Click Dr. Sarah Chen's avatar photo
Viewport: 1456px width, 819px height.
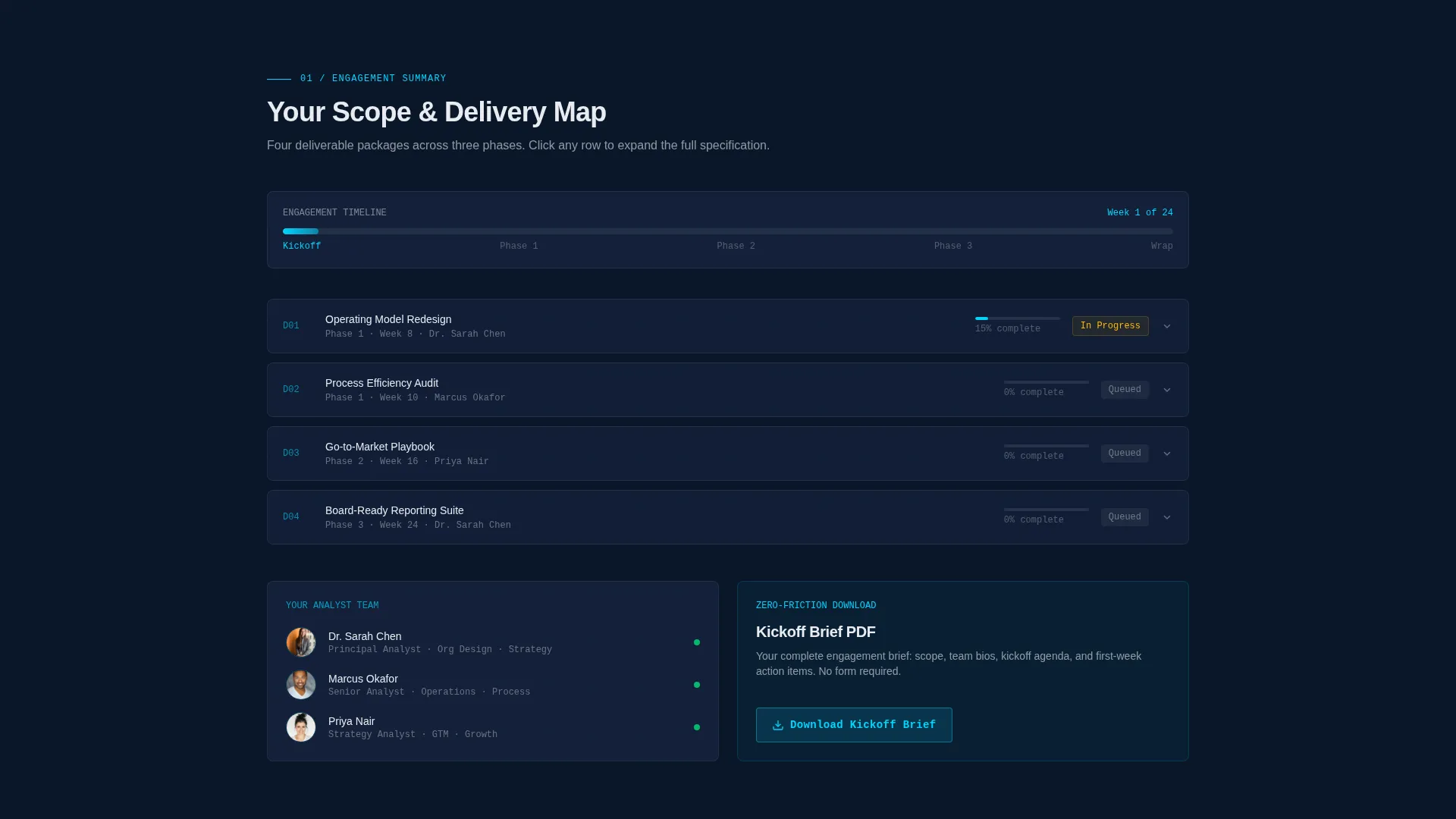(301, 642)
